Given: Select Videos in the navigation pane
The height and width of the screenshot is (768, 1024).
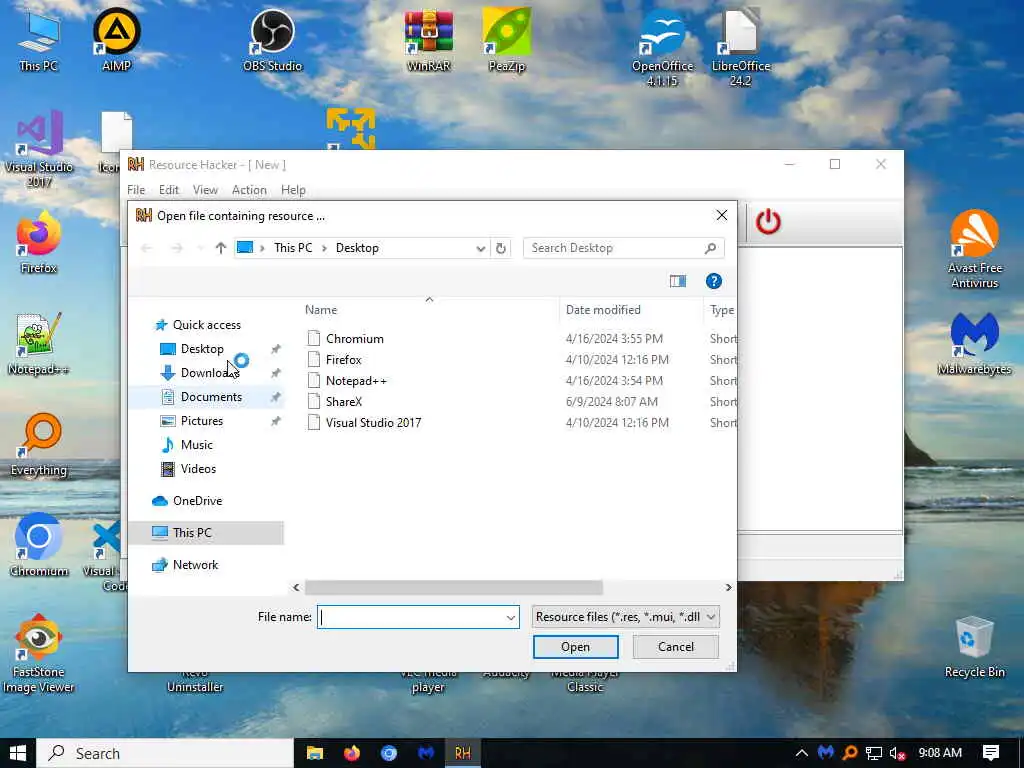Looking at the screenshot, I should [x=198, y=469].
